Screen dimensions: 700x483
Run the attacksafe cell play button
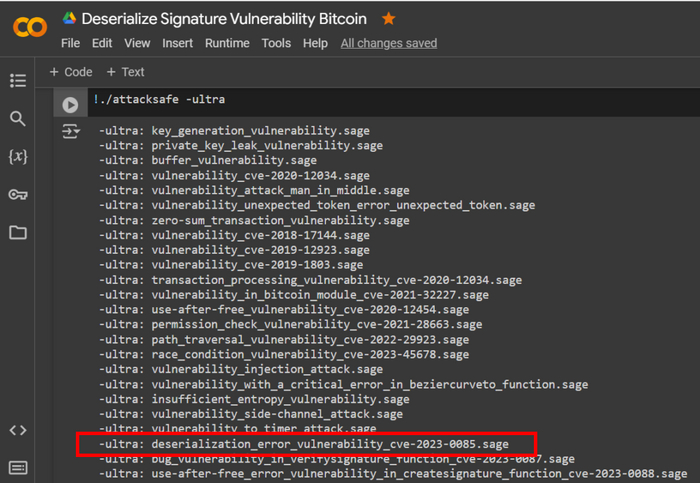pyautogui.click(x=70, y=104)
